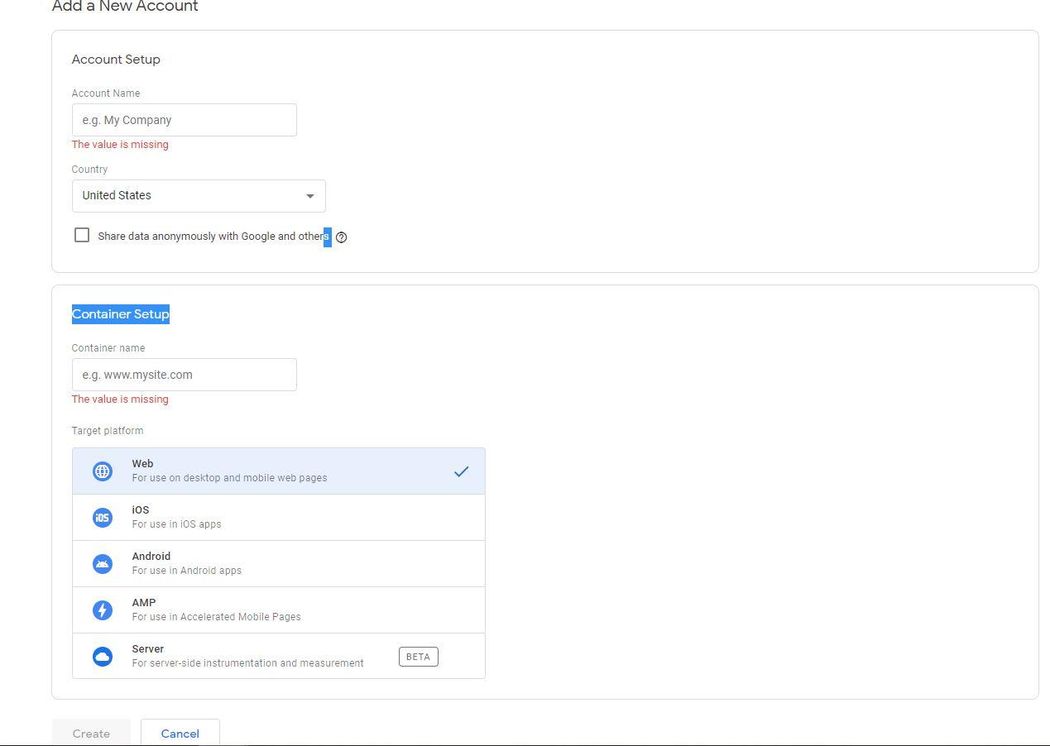Enable Share data anonymously checkbox
Viewport: 1050px width, 746px height.
82,236
